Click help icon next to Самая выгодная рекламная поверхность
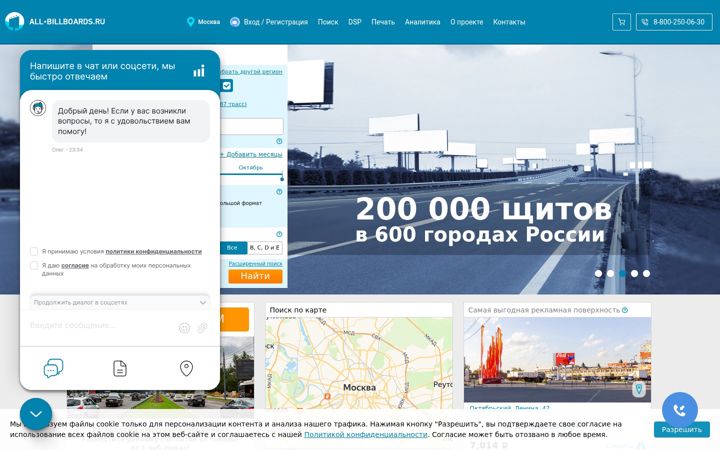This screenshot has height=450, width=720. tap(625, 310)
